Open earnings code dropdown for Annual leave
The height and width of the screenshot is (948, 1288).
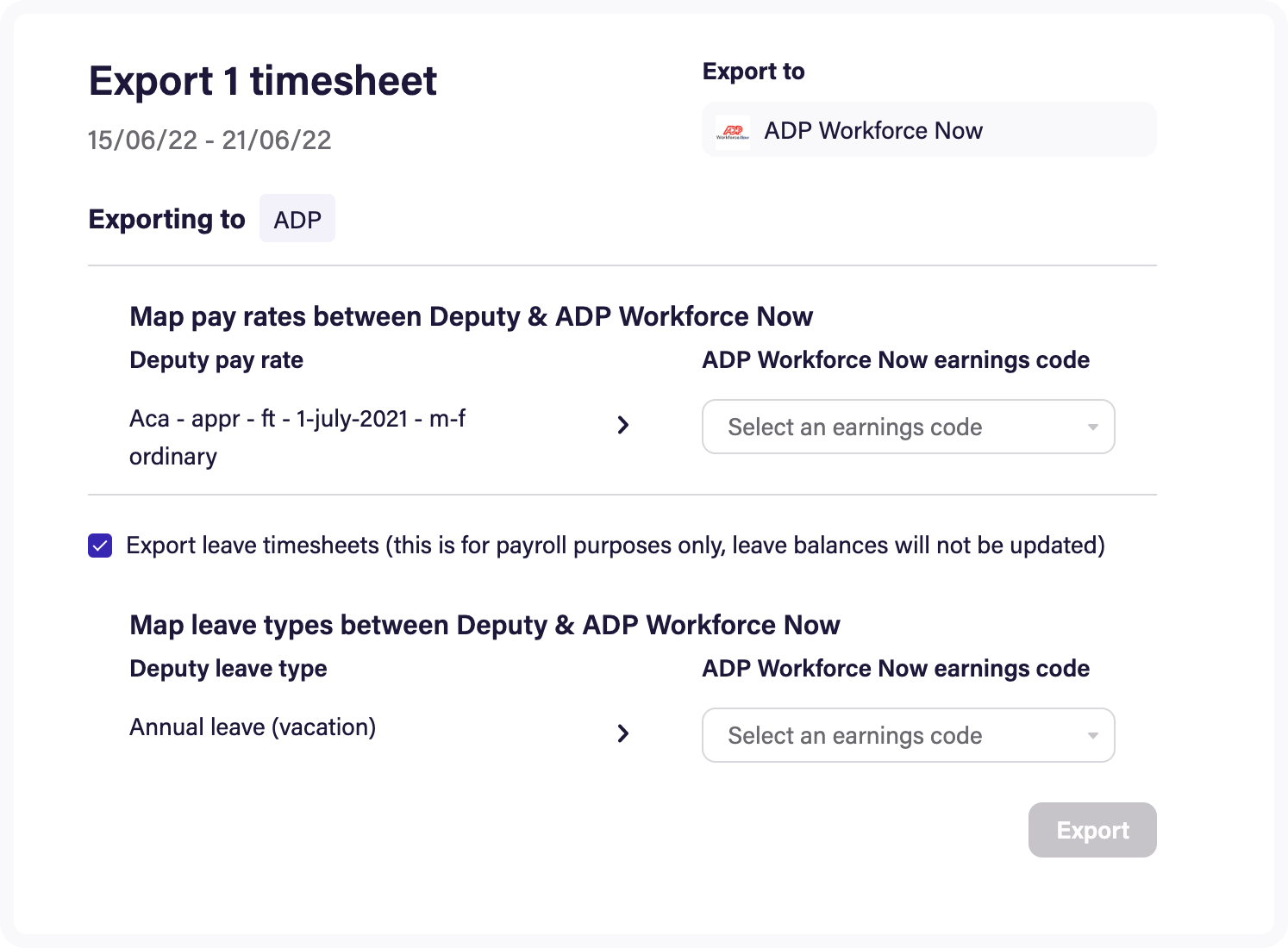[909, 735]
